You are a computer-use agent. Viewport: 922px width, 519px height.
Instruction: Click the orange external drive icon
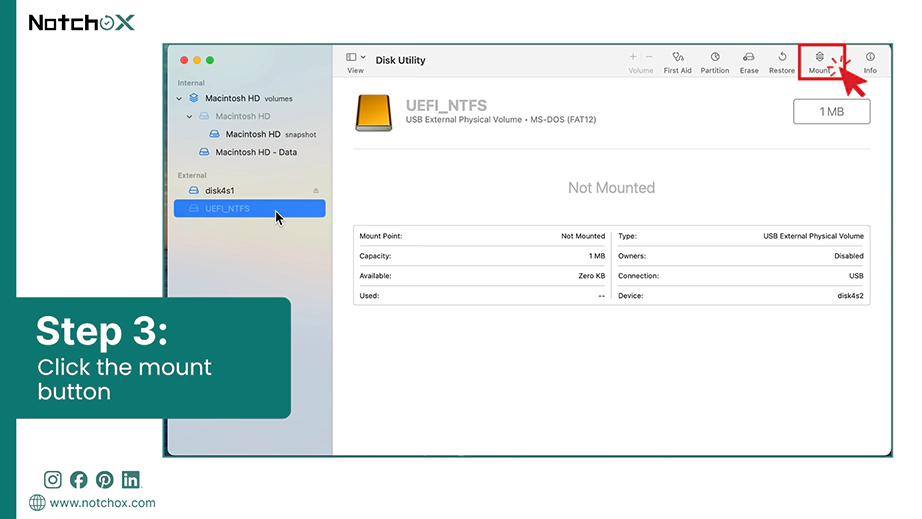[x=373, y=112]
